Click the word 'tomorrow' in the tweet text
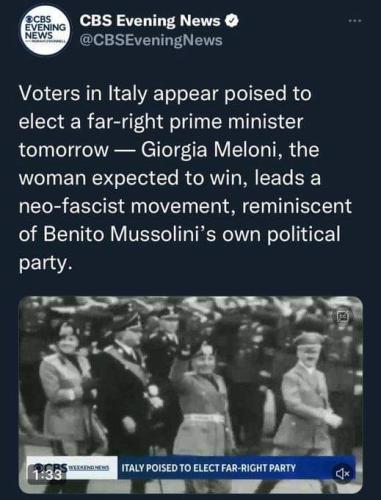The width and height of the screenshot is (381, 500). coord(64,150)
